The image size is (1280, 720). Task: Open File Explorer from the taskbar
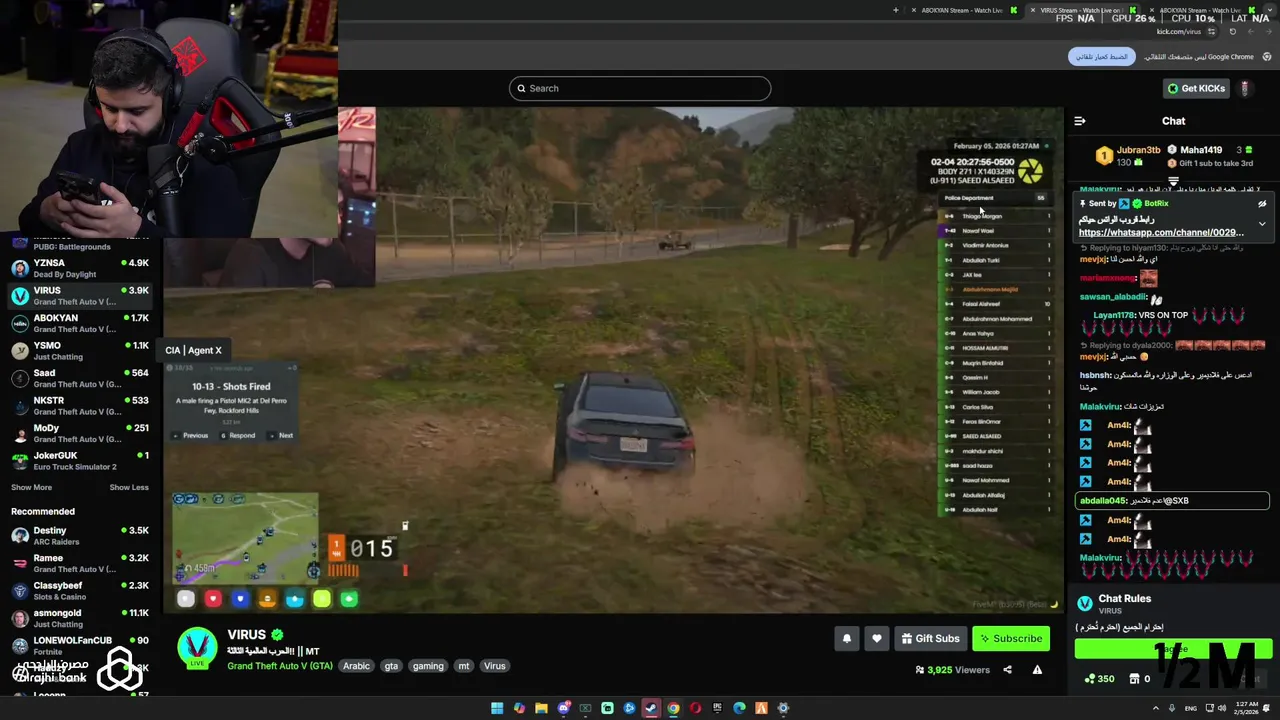pos(541,708)
